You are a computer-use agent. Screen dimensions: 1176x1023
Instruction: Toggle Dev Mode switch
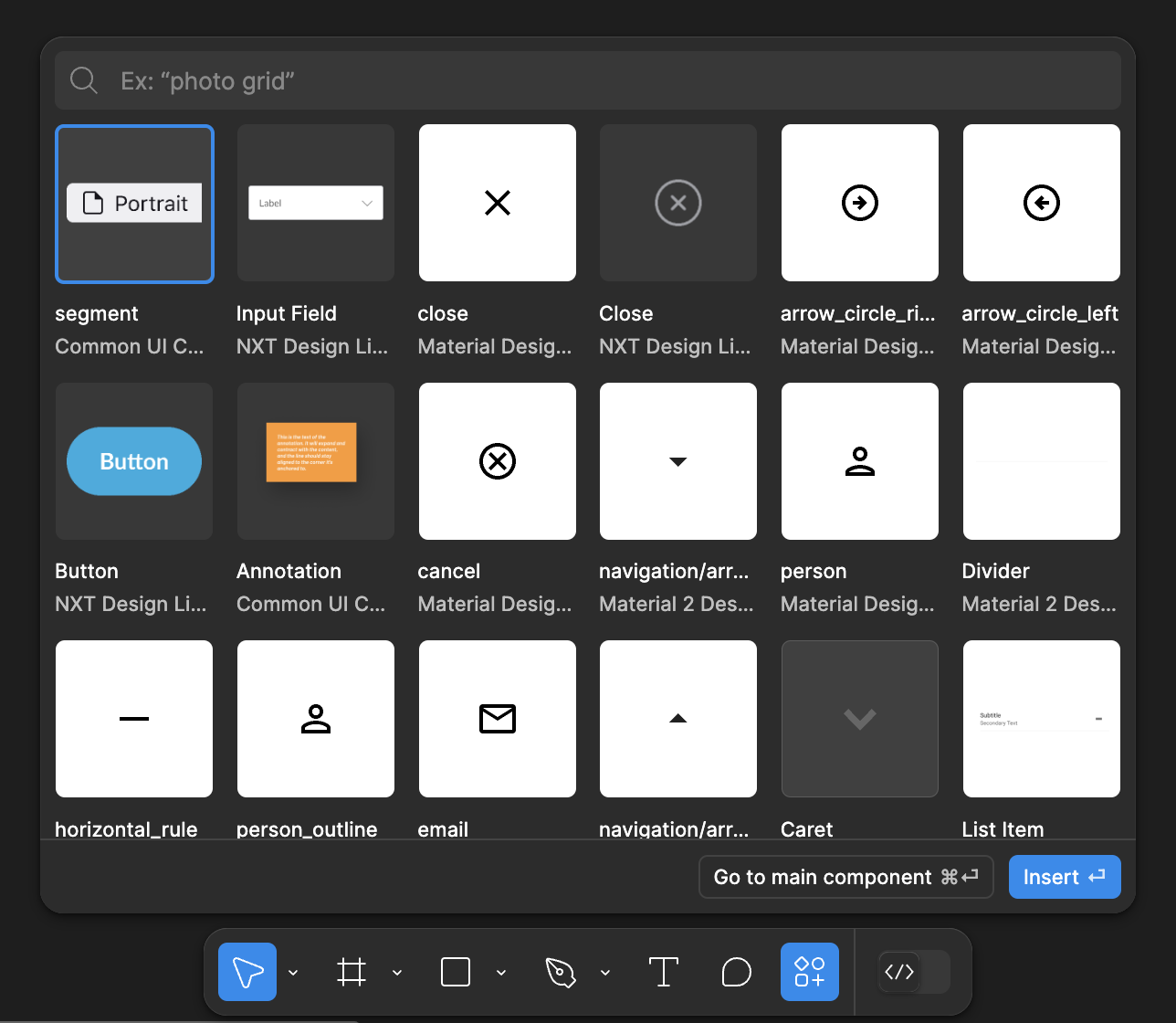914,972
